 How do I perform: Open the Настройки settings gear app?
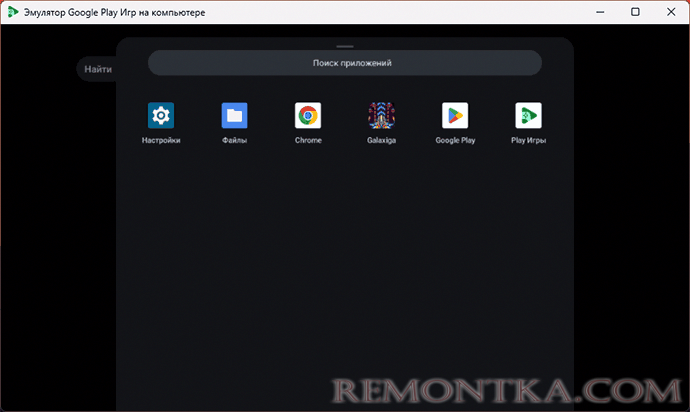tap(161, 116)
